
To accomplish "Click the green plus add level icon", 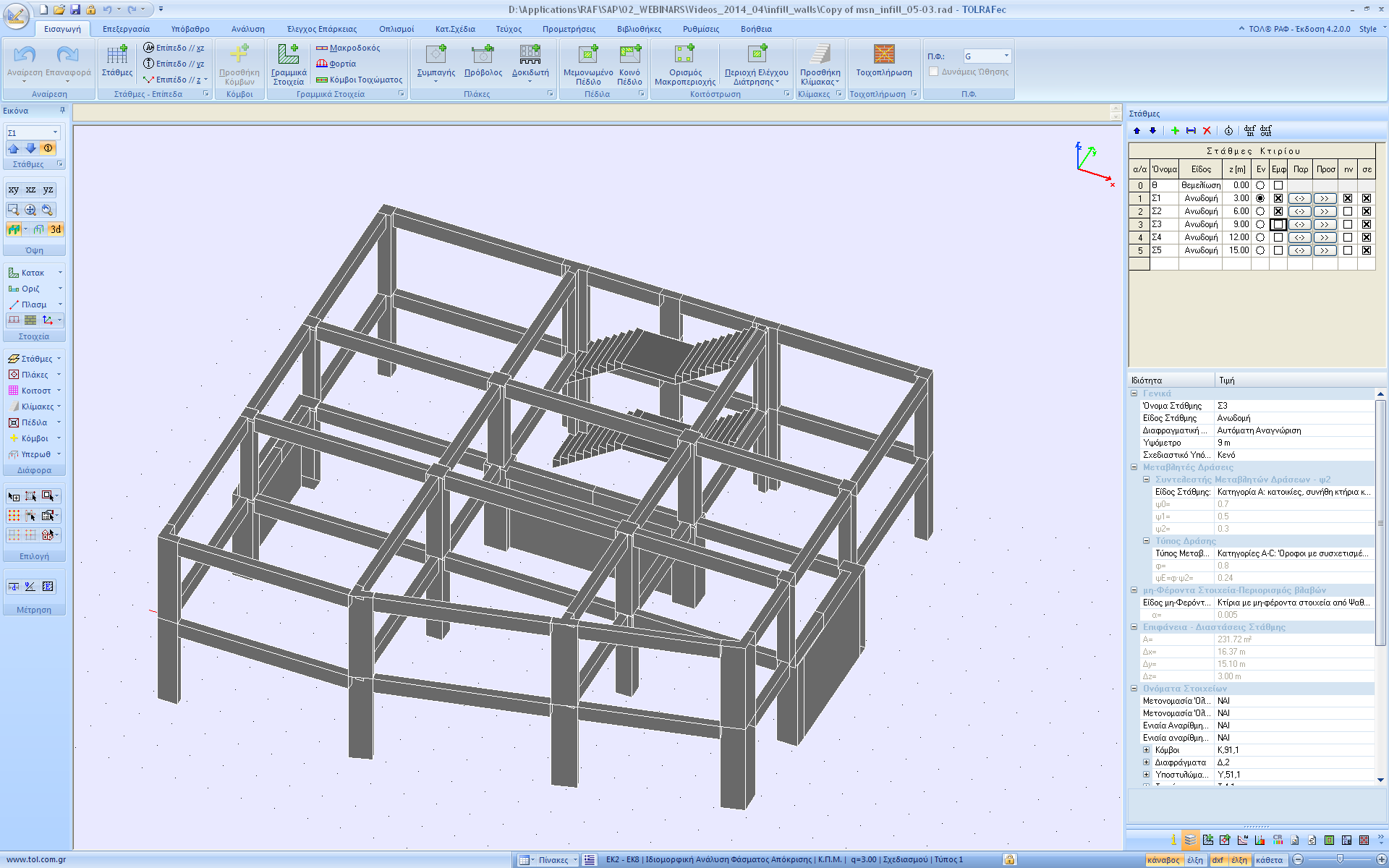I will (1175, 131).
